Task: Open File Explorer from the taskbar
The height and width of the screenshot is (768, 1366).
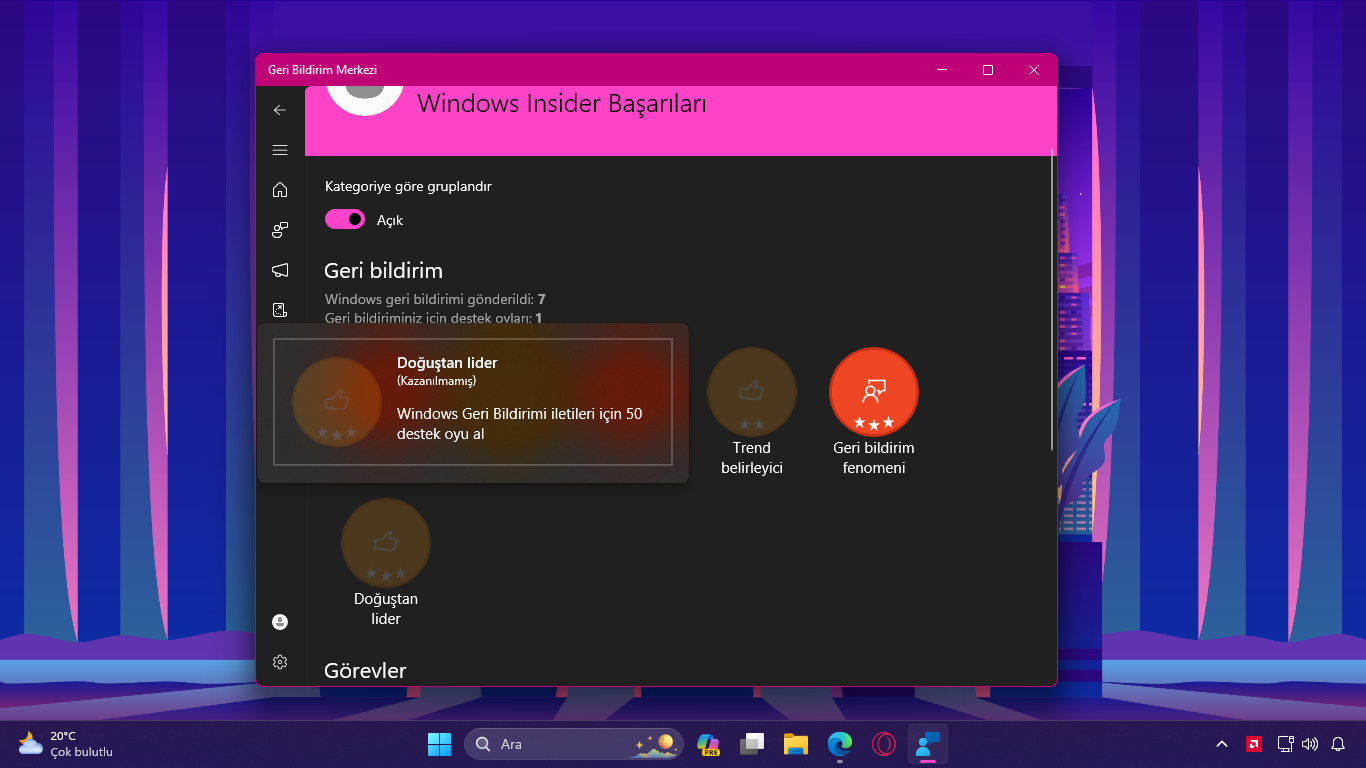Action: [x=796, y=744]
